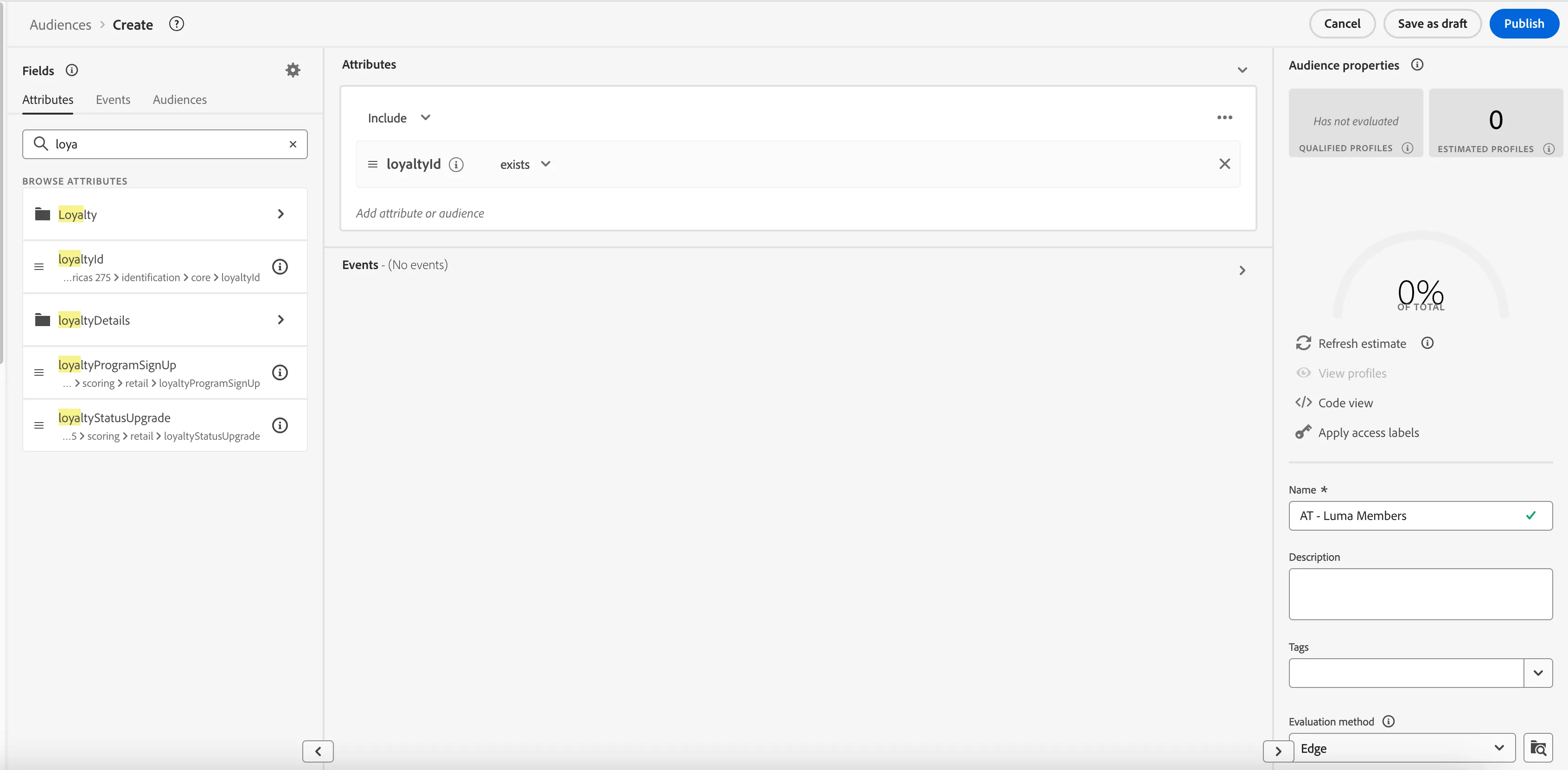Image resolution: width=1568 pixels, height=770 pixels.
Task: Click Qualified Profiles info icon
Action: [x=1407, y=148]
